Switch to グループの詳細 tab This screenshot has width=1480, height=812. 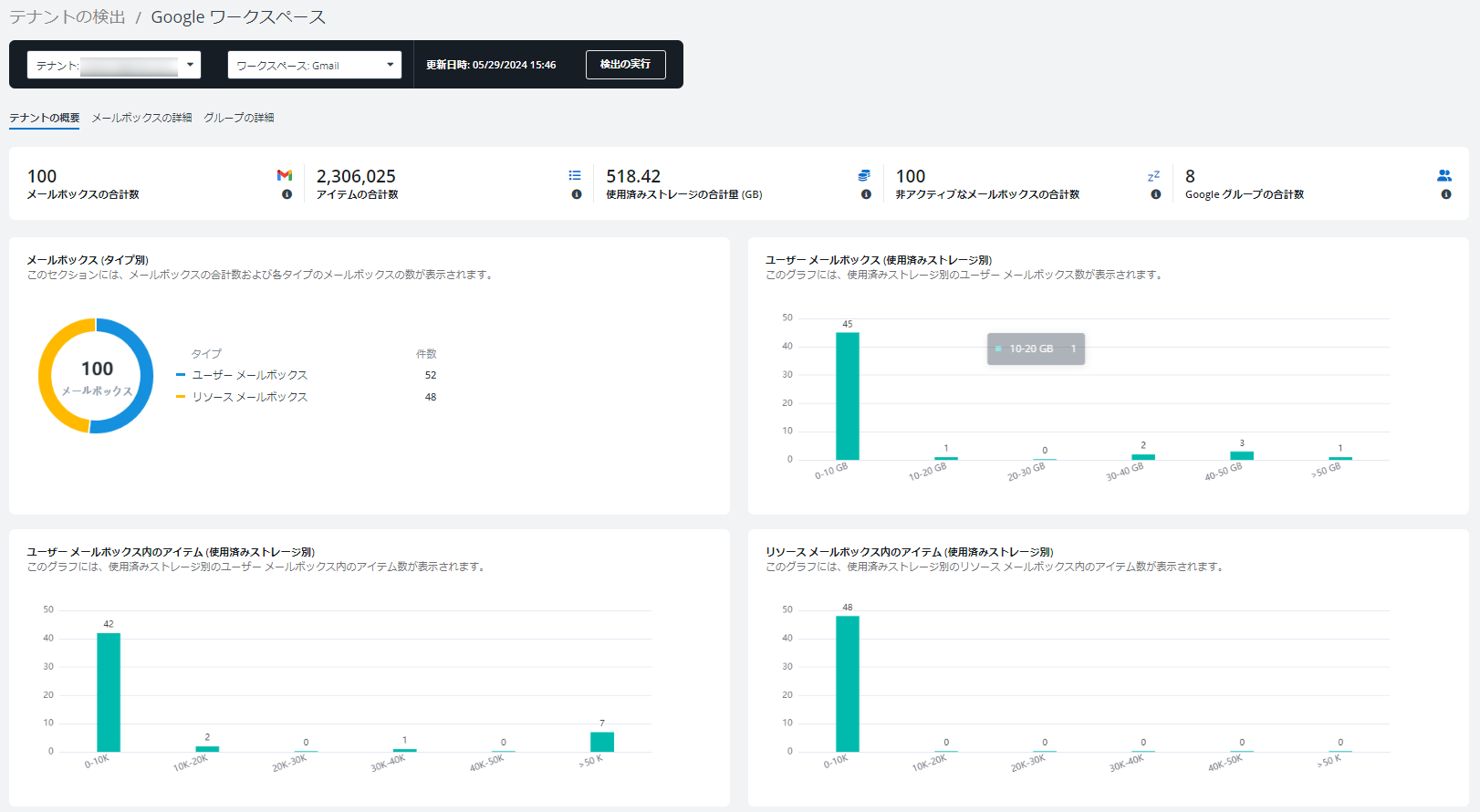pos(239,118)
